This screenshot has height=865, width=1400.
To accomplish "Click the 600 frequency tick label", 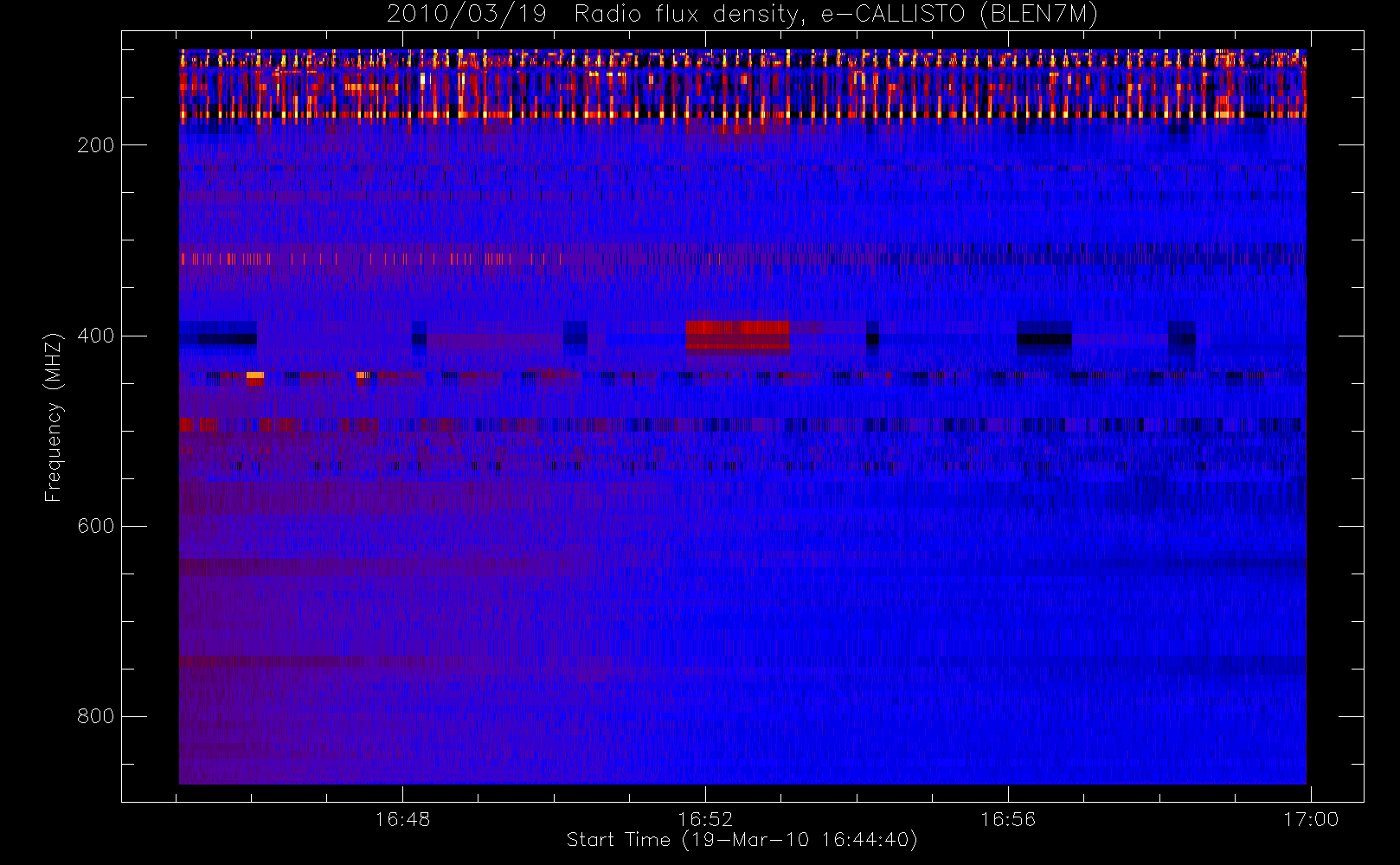I will (95, 526).
